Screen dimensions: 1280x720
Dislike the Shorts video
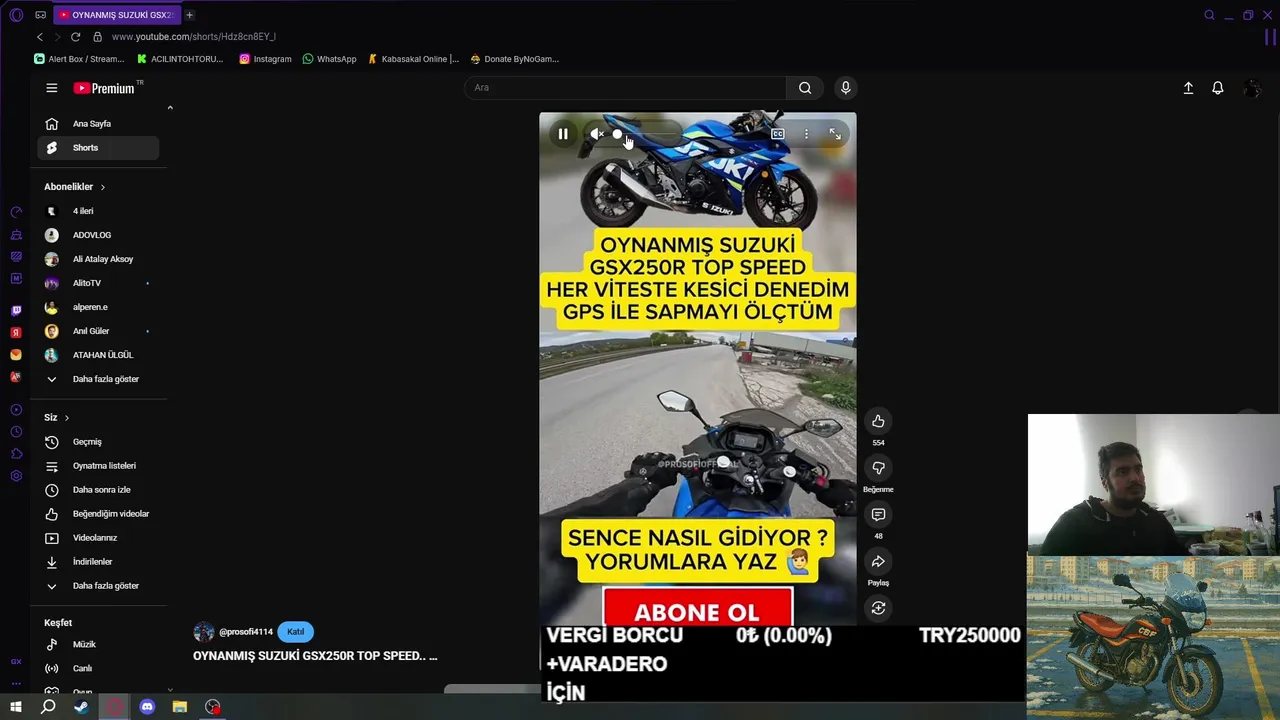point(878,468)
